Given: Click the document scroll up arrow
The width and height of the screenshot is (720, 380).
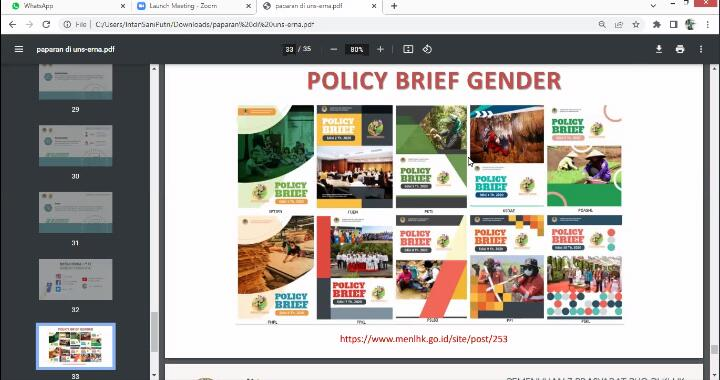Looking at the screenshot, I should click(x=714, y=68).
